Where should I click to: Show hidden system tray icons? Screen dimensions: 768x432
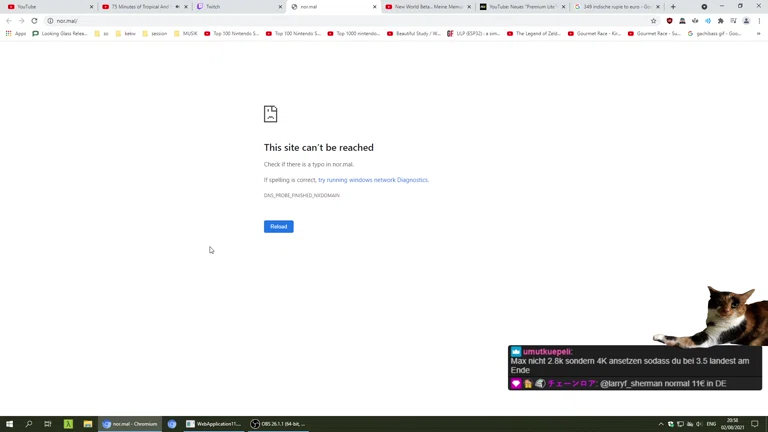661,424
